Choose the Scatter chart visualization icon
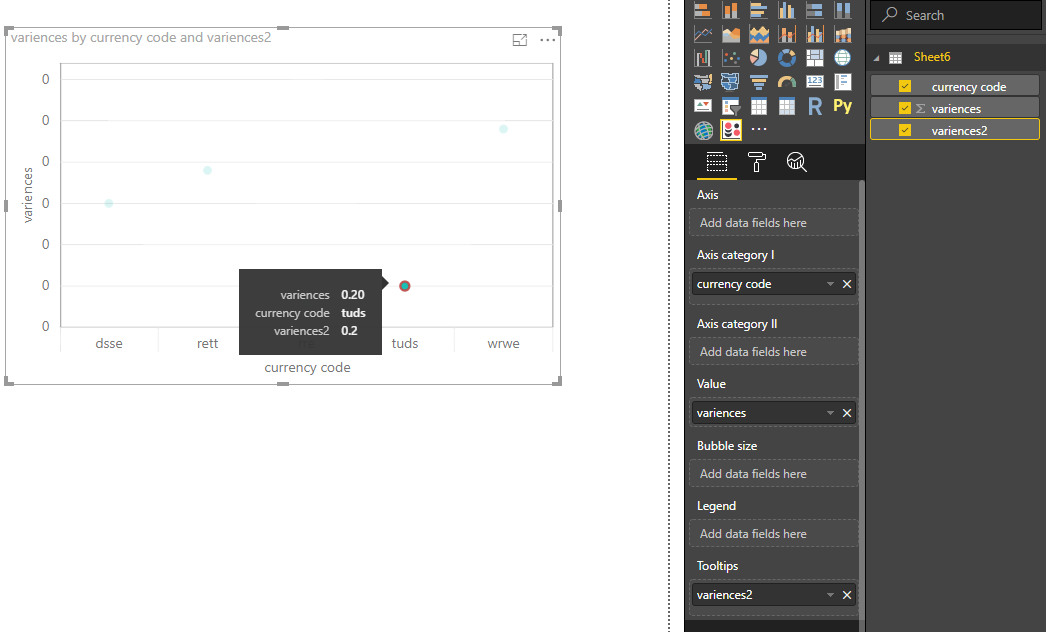 pyautogui.click(x=731, y=58)
